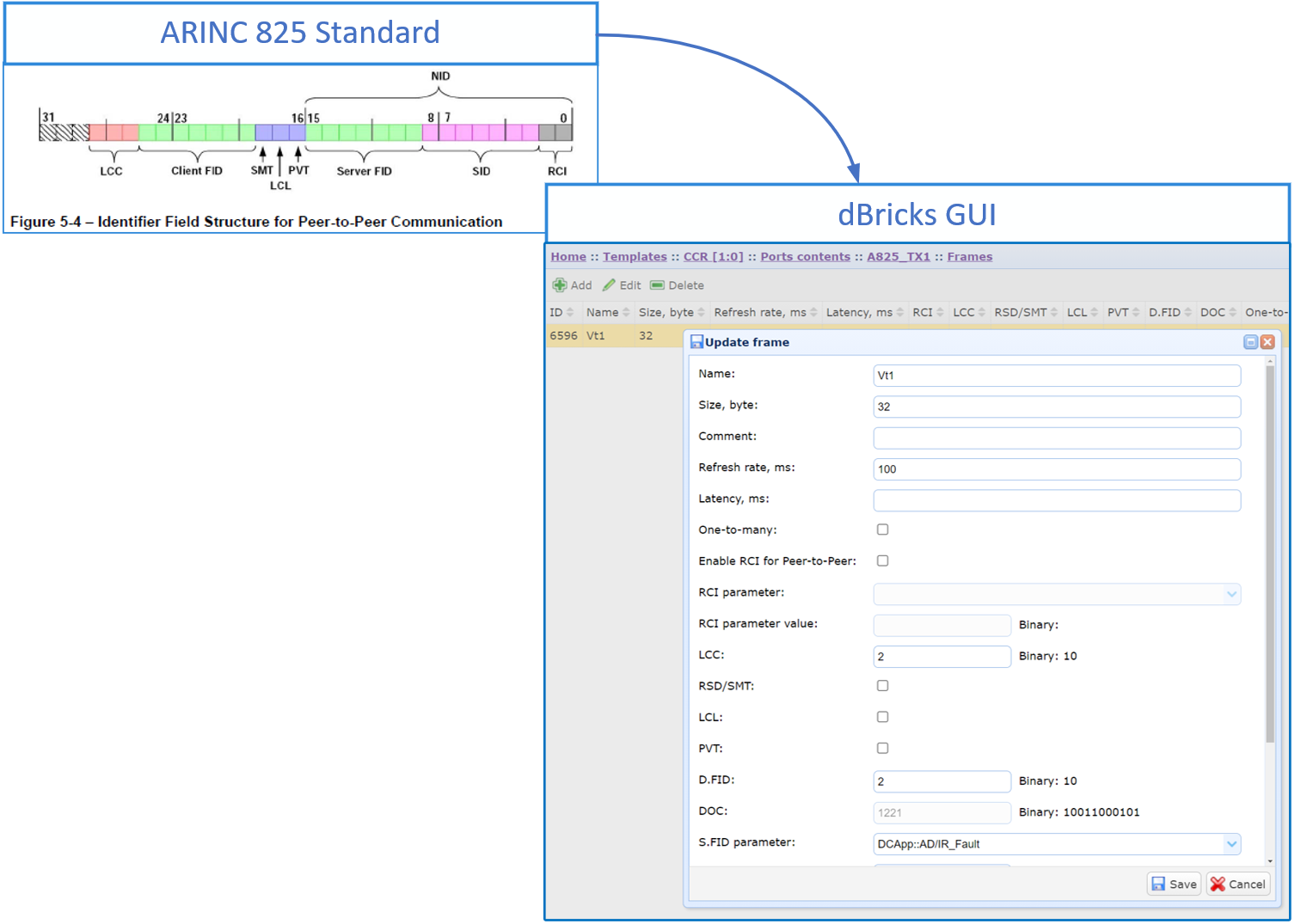The width and height of the screenshot is (1295, 924).
Task: Sort by the RSD/SMT column header
Action: coord(1026,312)
